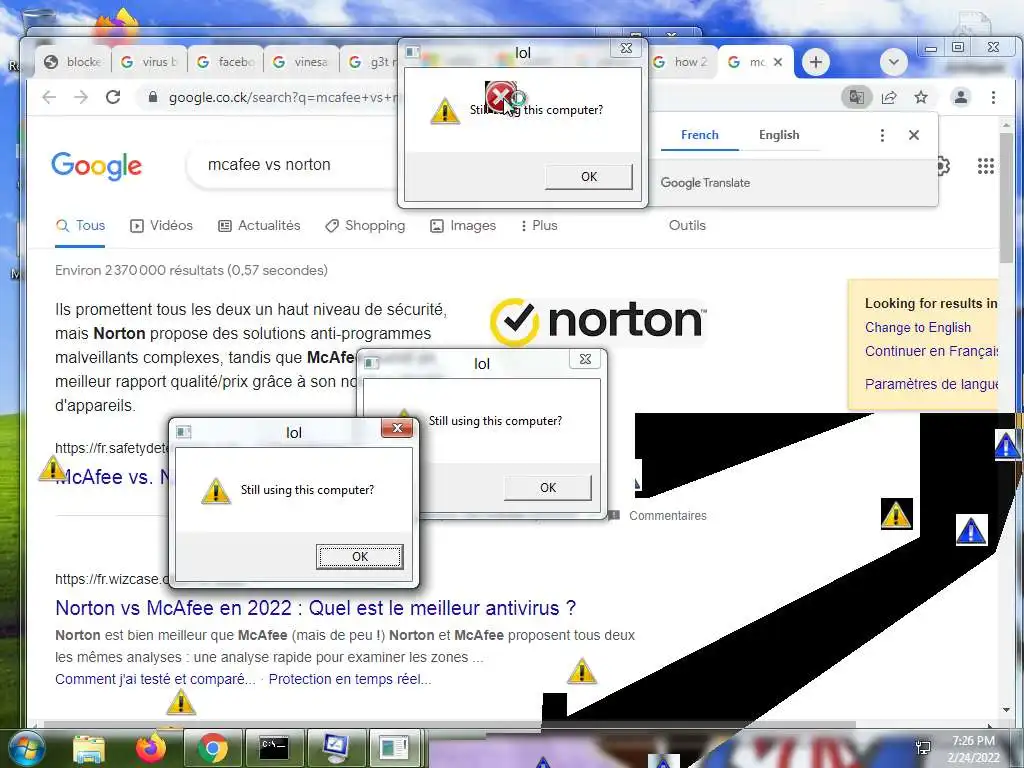The image size is (1024, 768).
Task: Switch to the facebook tab
Action: click(225, 62)
